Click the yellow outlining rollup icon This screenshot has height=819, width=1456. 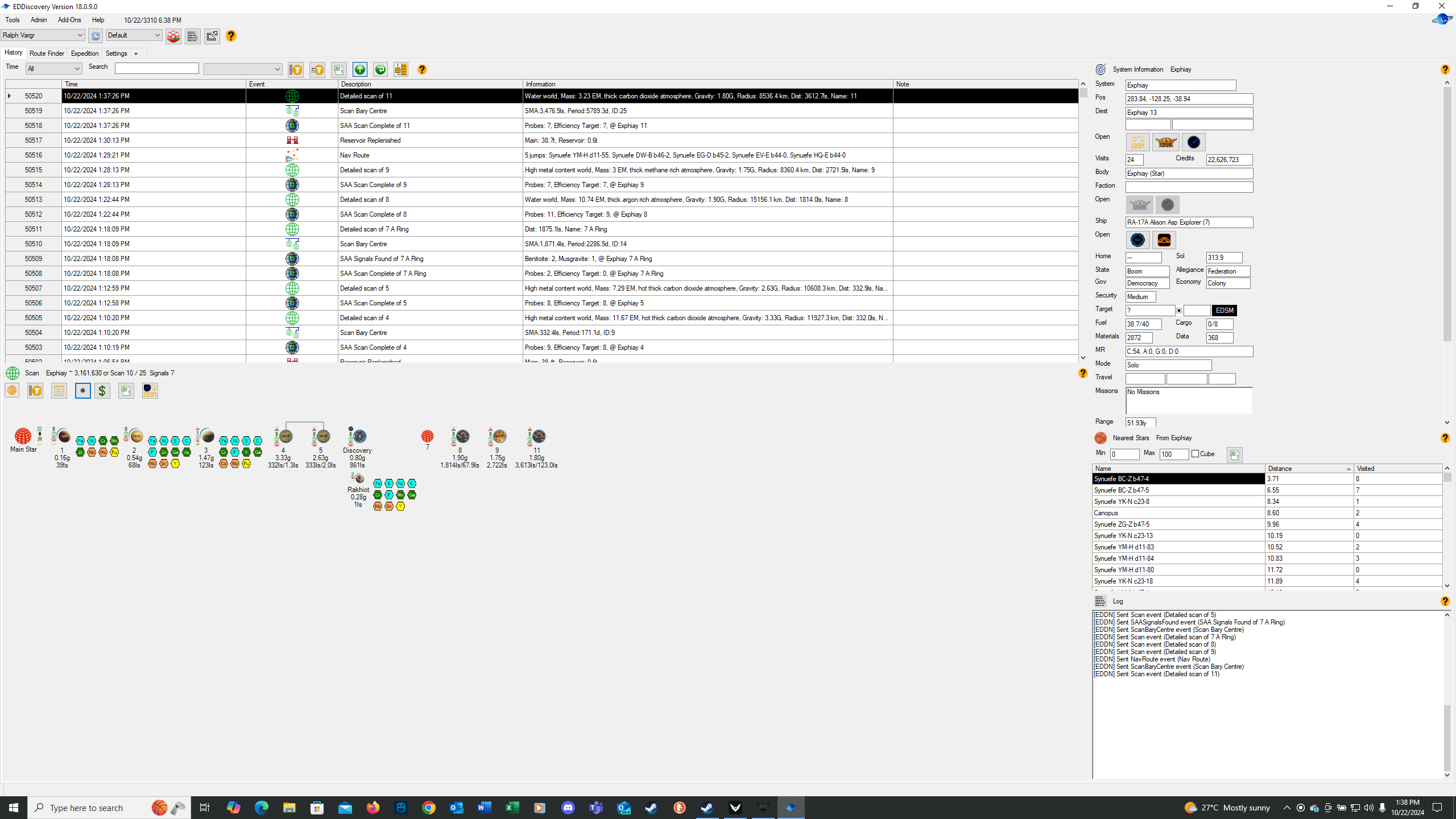(x=401, y=69)
